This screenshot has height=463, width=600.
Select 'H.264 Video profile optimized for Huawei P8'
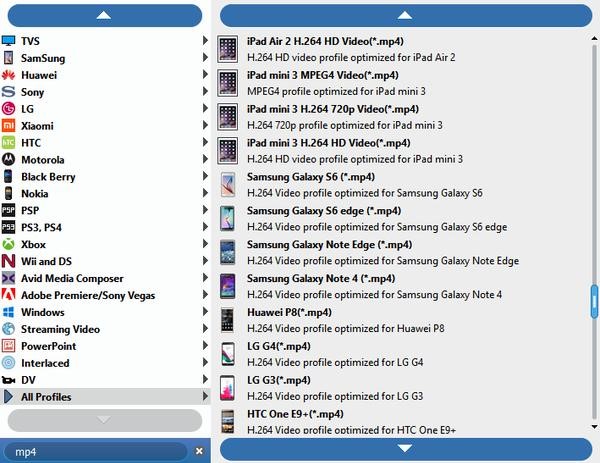click(x=346, y=328)
